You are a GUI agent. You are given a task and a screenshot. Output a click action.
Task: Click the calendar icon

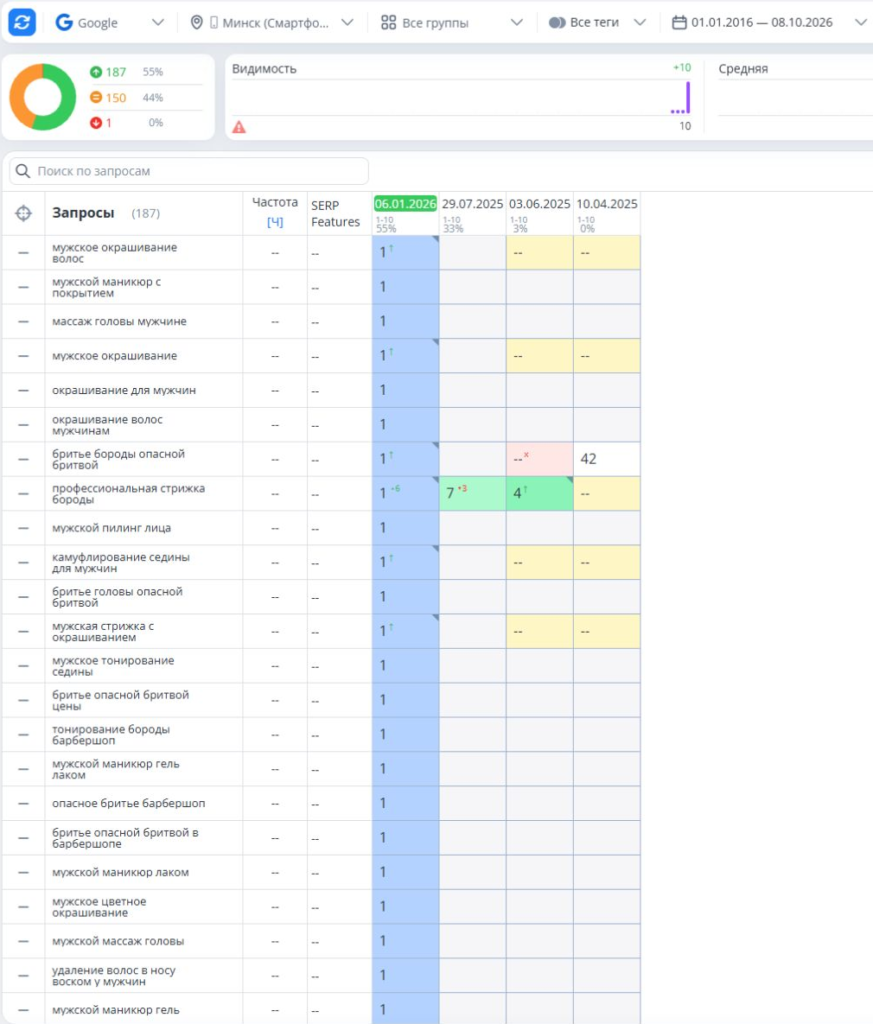[679, 23]
